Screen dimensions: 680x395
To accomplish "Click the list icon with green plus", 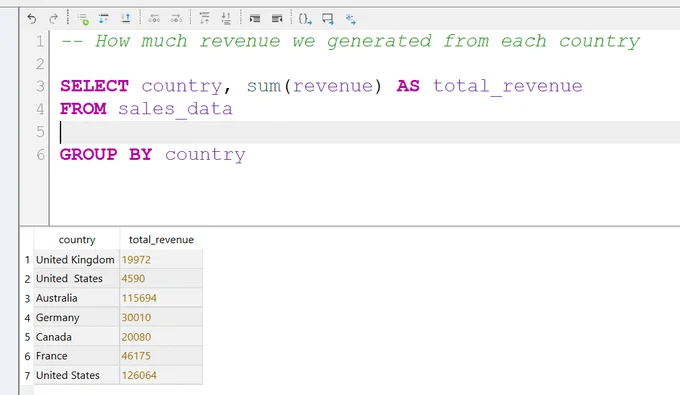I will click(83, 19).
